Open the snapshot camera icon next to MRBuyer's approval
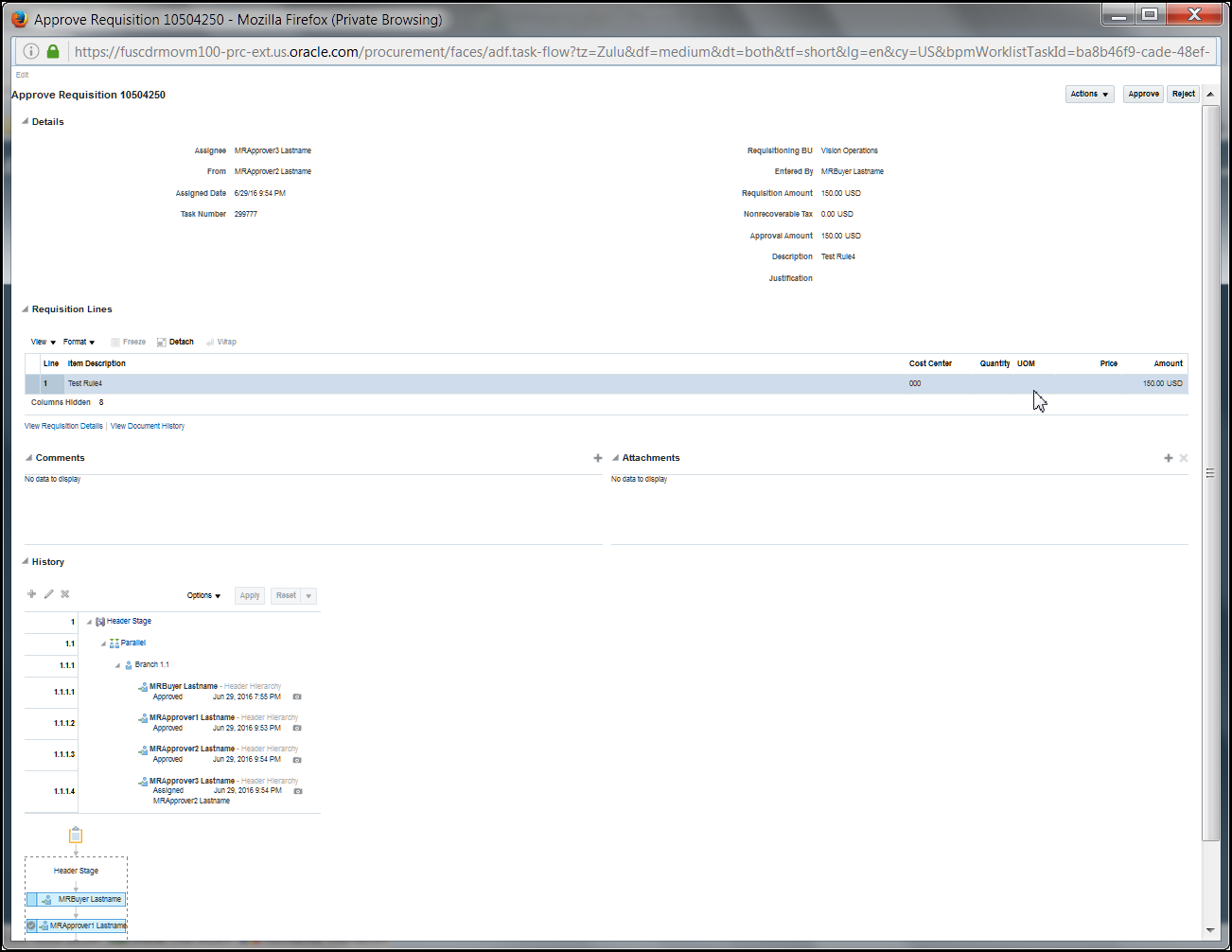The width and height of the screenshot is (1232, 952). pos(297,697)
